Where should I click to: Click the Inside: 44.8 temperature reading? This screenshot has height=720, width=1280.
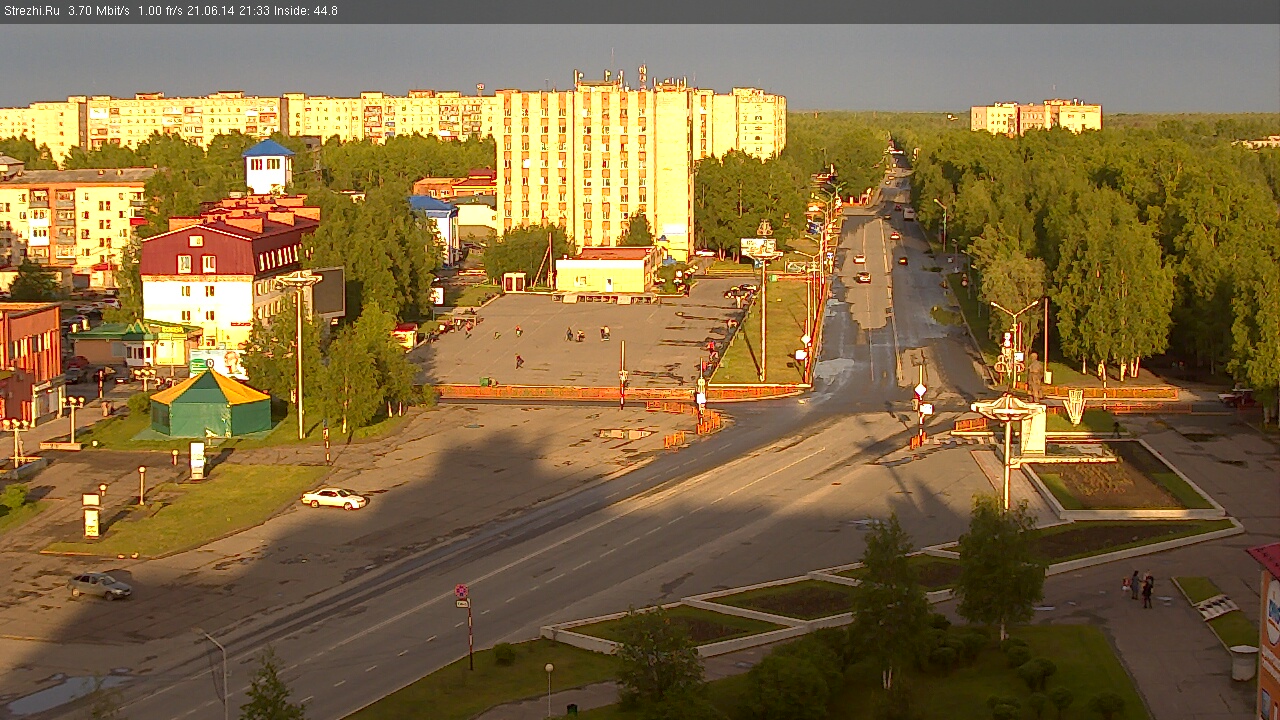306,11
